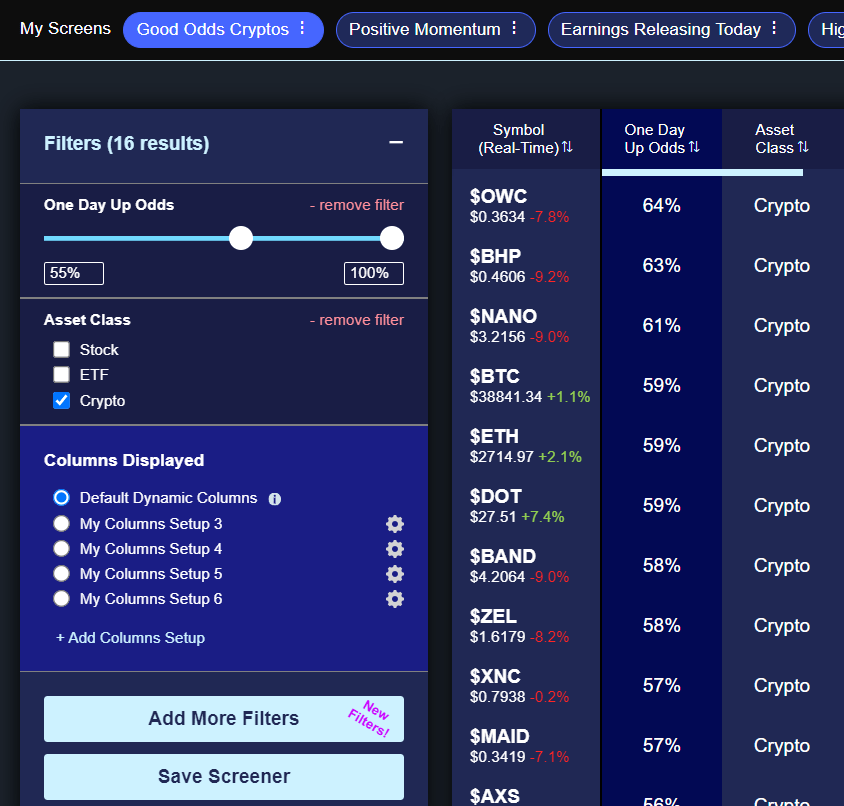Screen dimensions: 844x806
Task: Open settings gear for My Columns Setup 4
Action: (395, 549)
